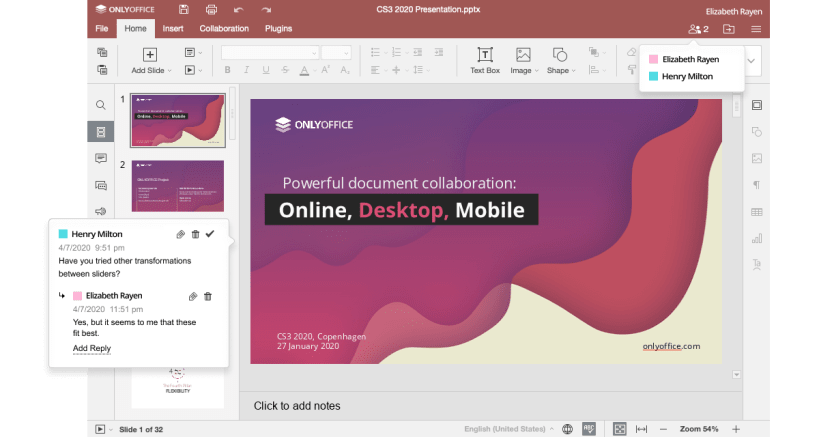Switch to the Home tab
The width and height of the screenshot is (819, 437).
tap(135, 29)
